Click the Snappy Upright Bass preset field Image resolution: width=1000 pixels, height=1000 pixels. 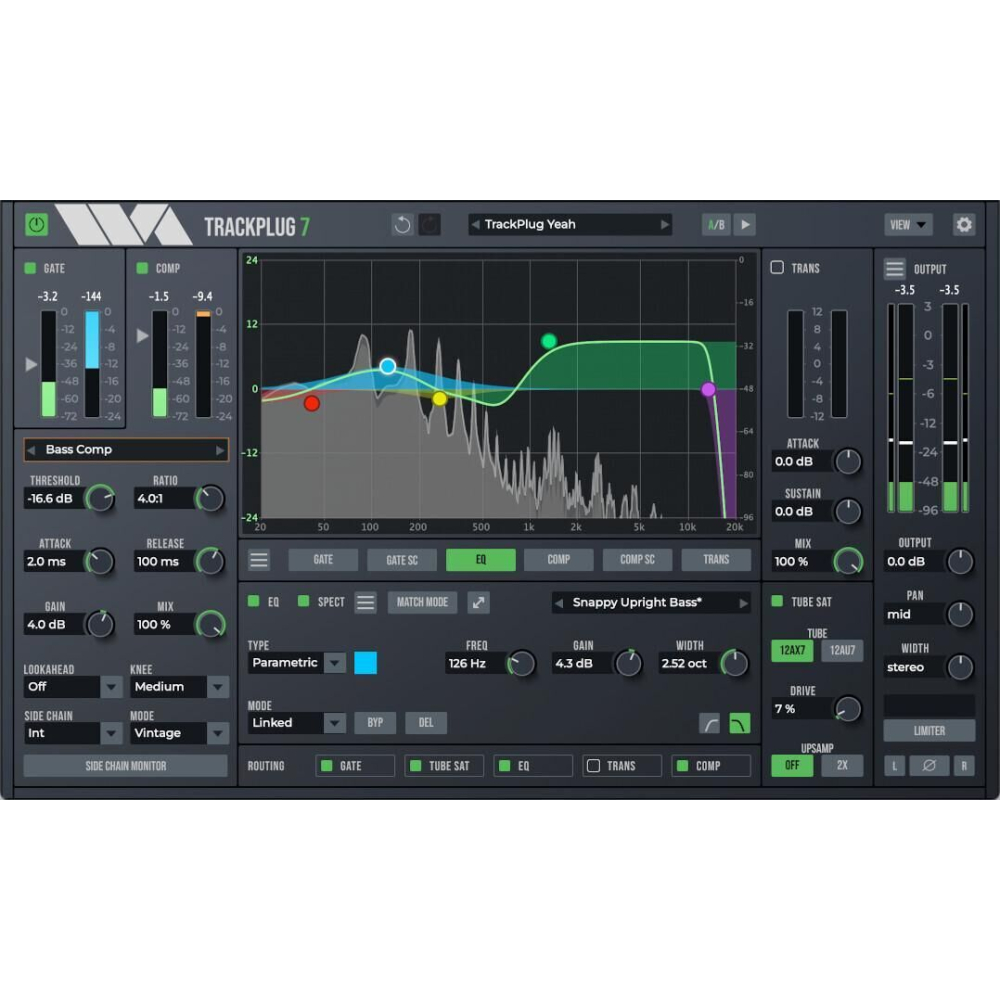pyautogui.click(x=650, y=602)
